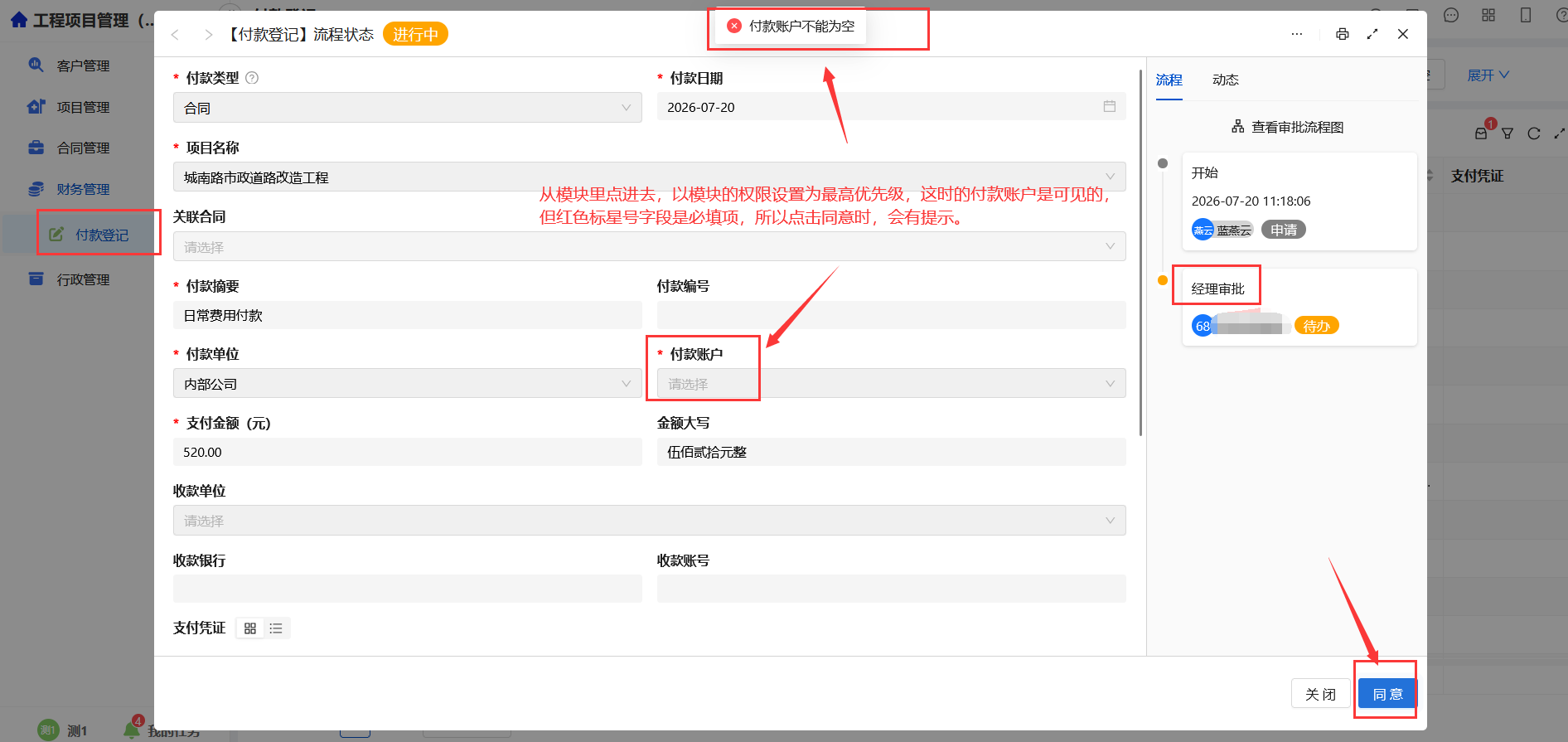This screenshot has height=742, width=1568.
Task: Select the 流程 tab
Action: click(x=1169, y=80)
